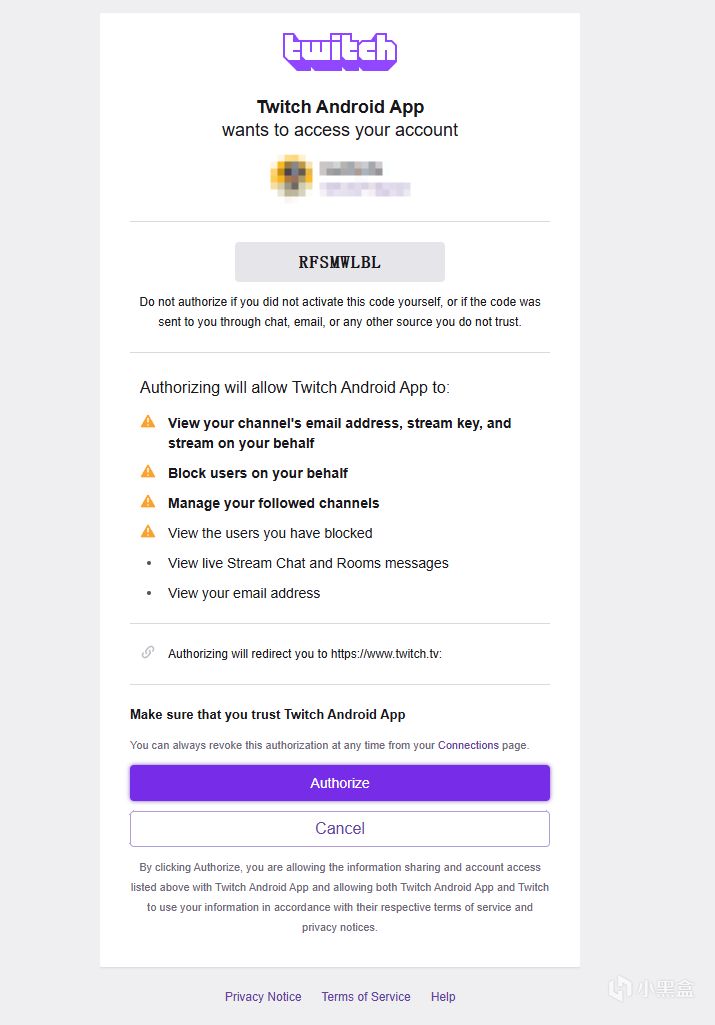The width and height of the screenshot is (715, 1025).
Task: Click the RFSMWLBL activation code box
Action: pos(340,262)
